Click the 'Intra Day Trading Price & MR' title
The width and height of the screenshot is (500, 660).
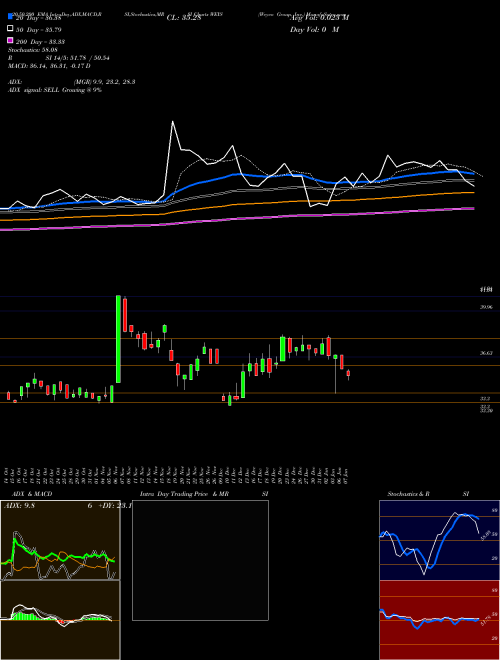184,494
